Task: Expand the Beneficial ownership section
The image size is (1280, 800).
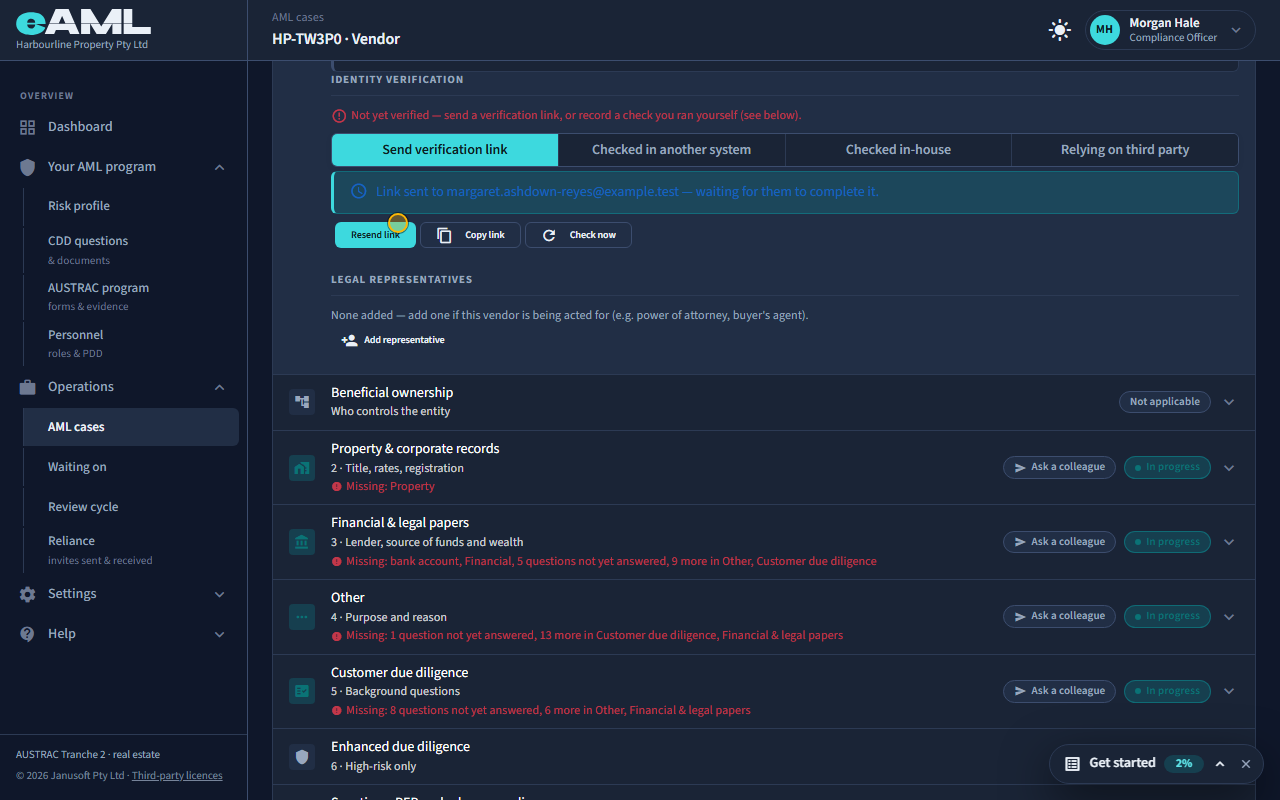Action: tap(1229, 402)
